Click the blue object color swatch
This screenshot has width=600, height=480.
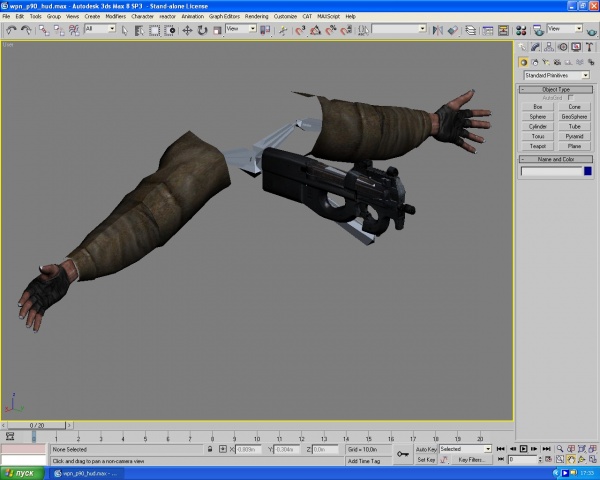point(587,172)
